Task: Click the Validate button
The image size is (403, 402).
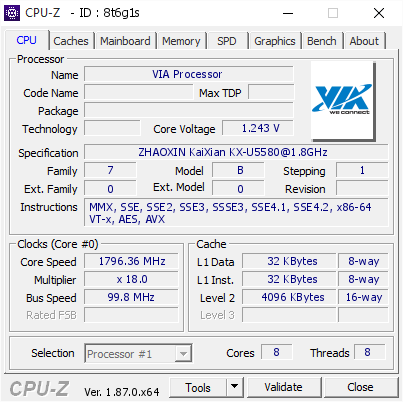Action: [x=284, y=387]
